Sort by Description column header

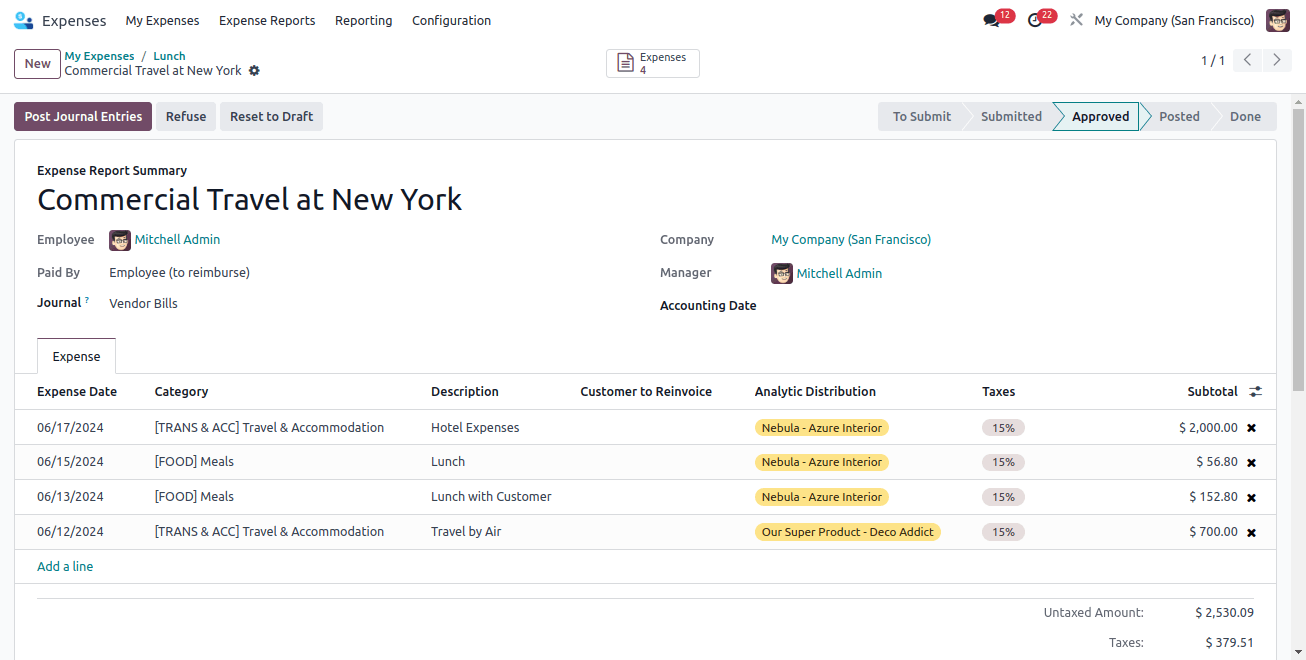tap(465, 392)
